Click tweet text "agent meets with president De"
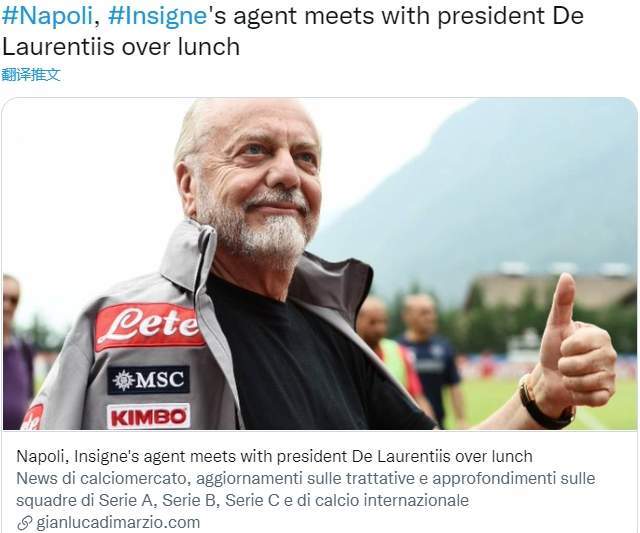Viewport: 640px width, 533px height. tap(408, 16)
